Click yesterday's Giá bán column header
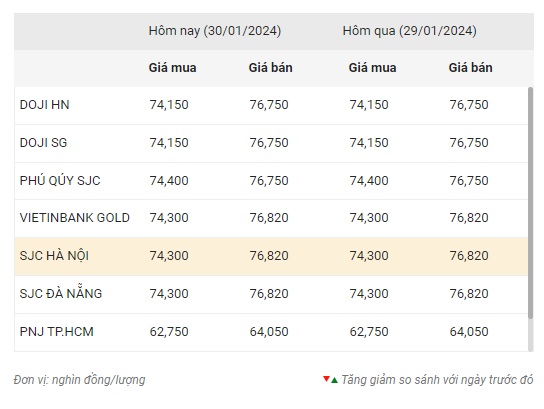This screenshot has height=409, width=544. 470,68
